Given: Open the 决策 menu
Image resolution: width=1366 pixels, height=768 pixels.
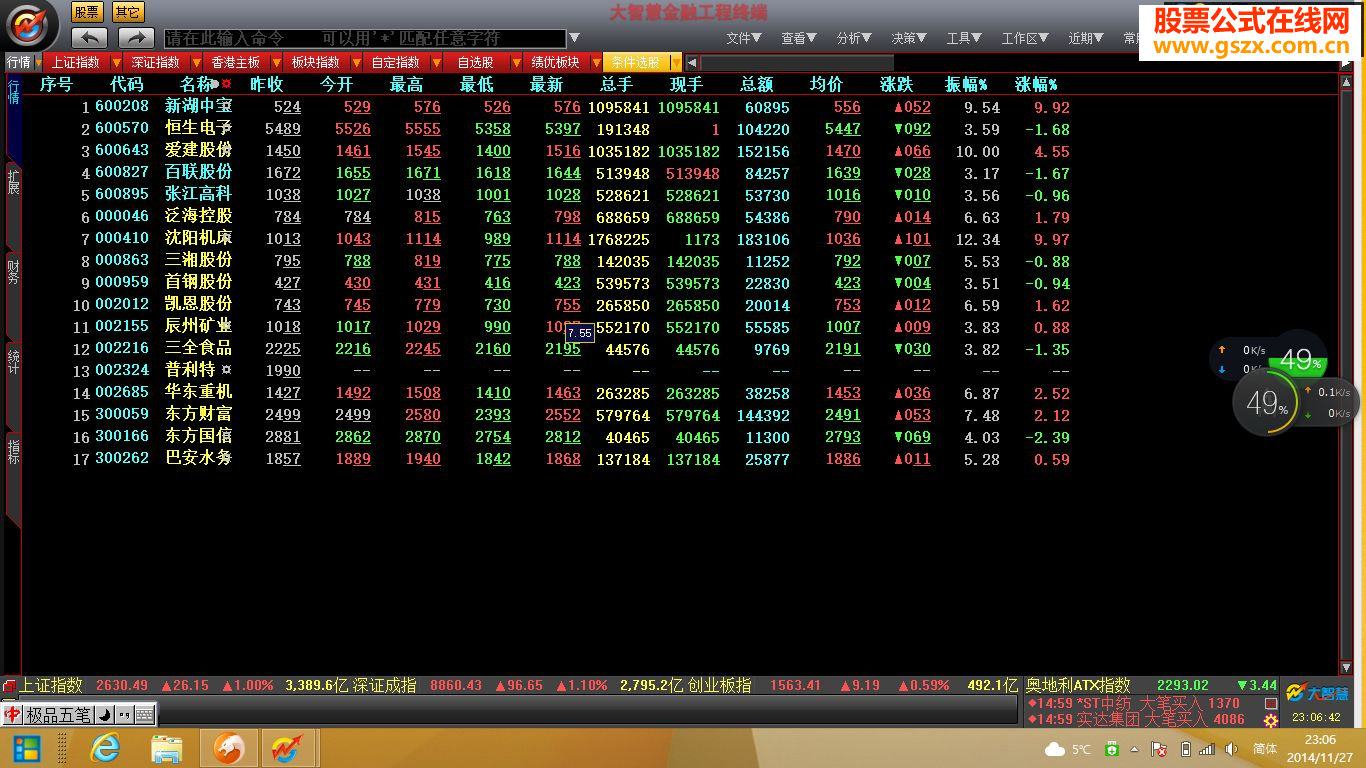Looking at the screenshot, I should pos(909,38).
